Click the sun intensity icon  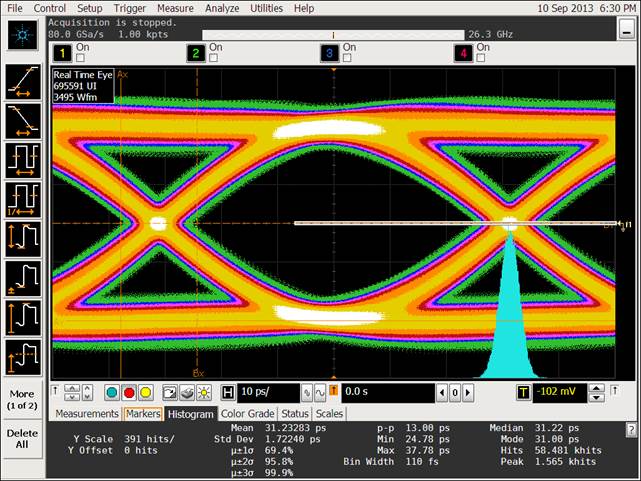point(204,393)
